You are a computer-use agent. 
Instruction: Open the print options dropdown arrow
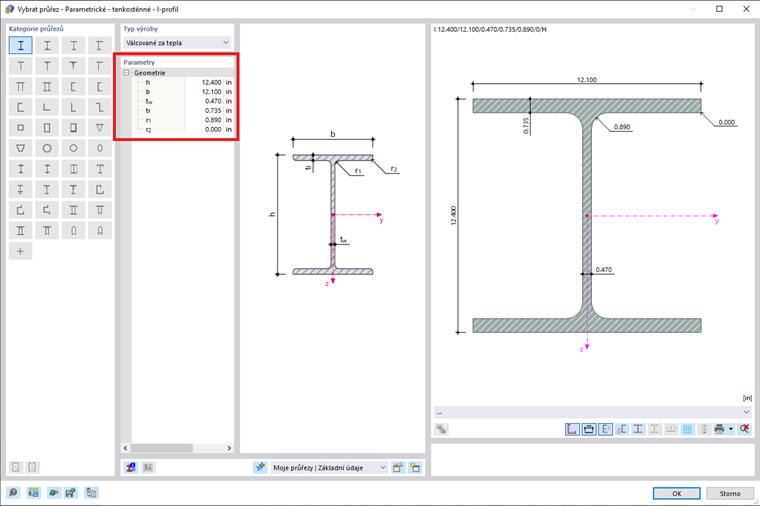[x=731, y=429]
